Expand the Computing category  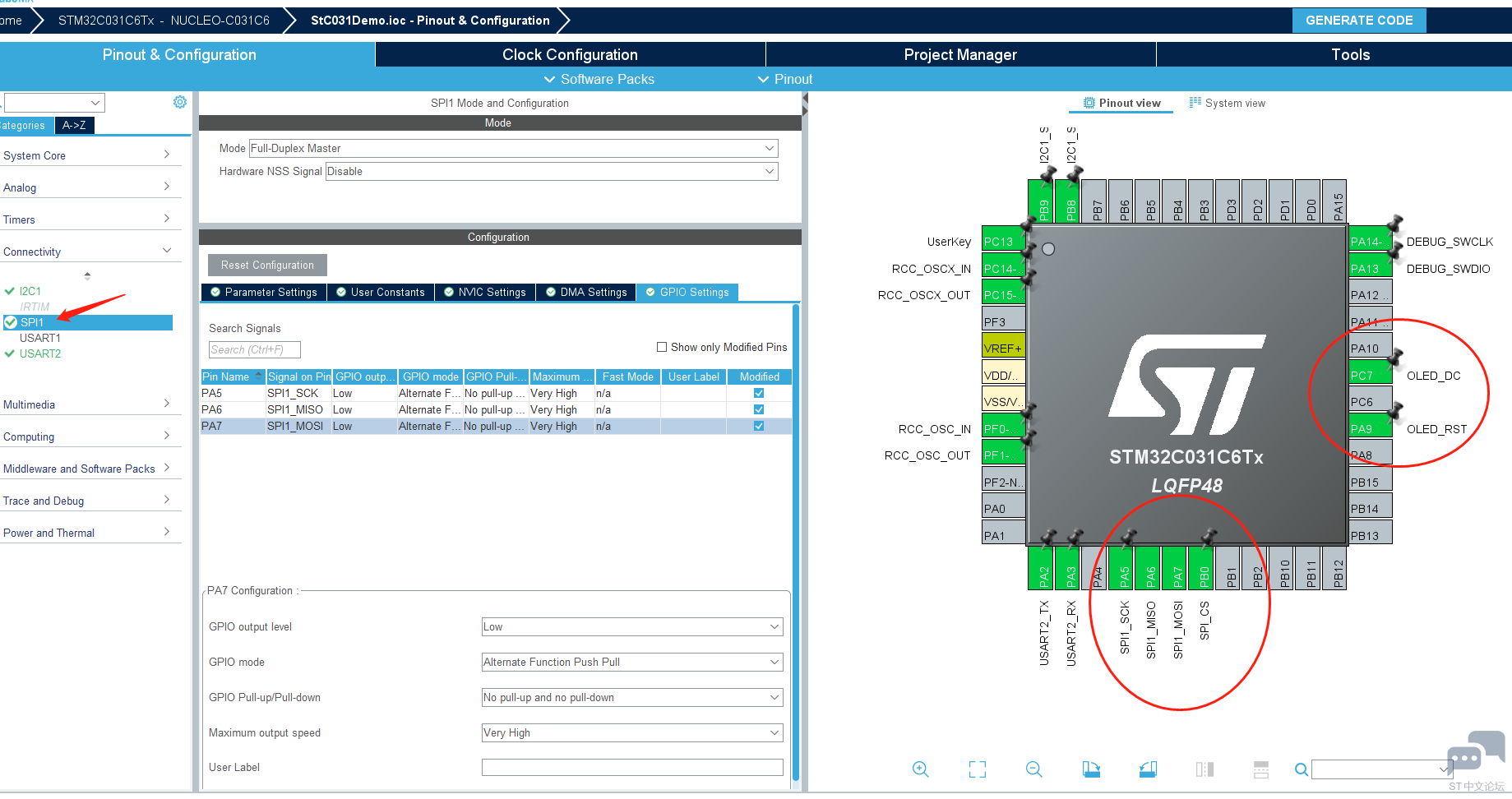tap(89, 436)
